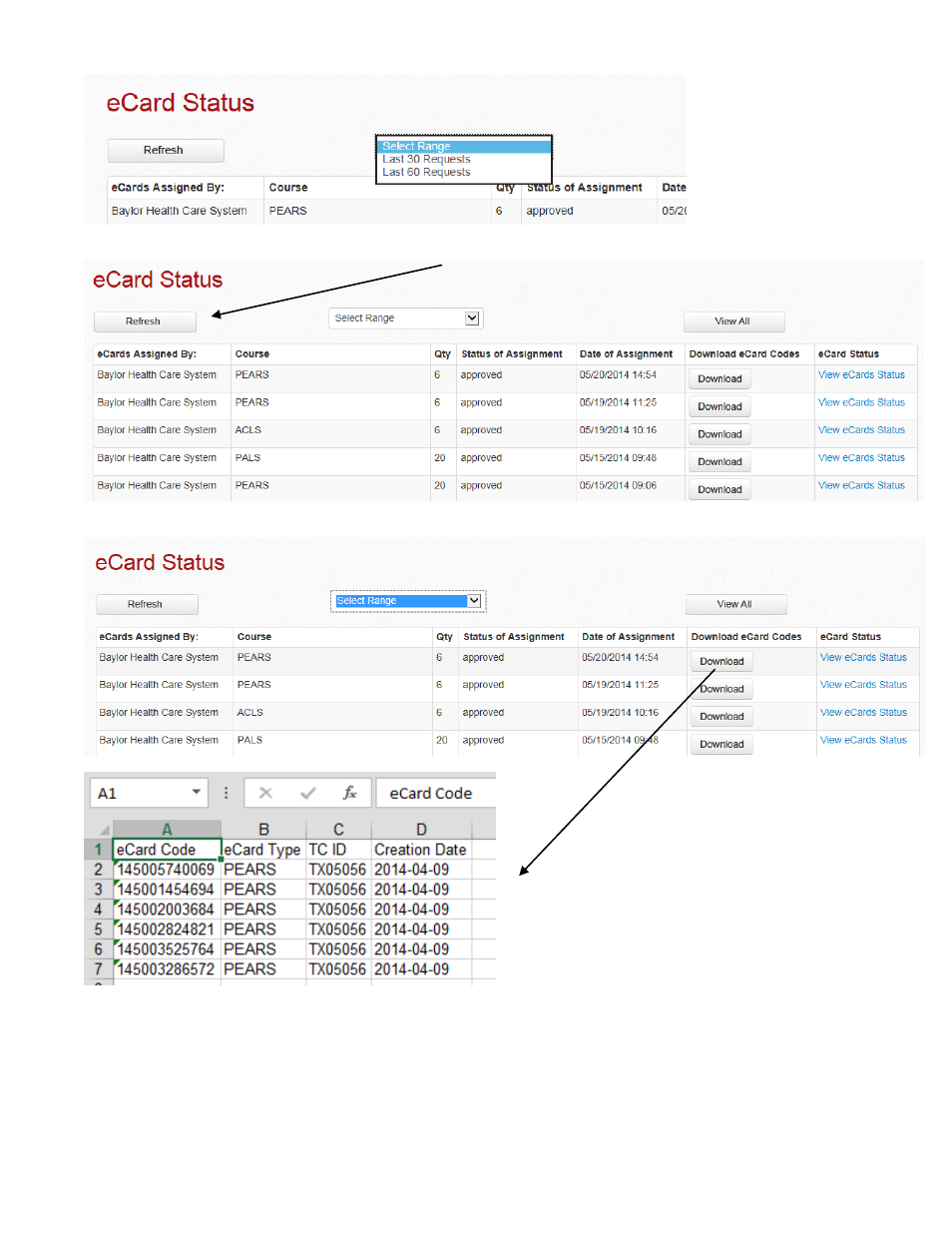
Task: Click View All in middle panel
Action: (733, 321)
